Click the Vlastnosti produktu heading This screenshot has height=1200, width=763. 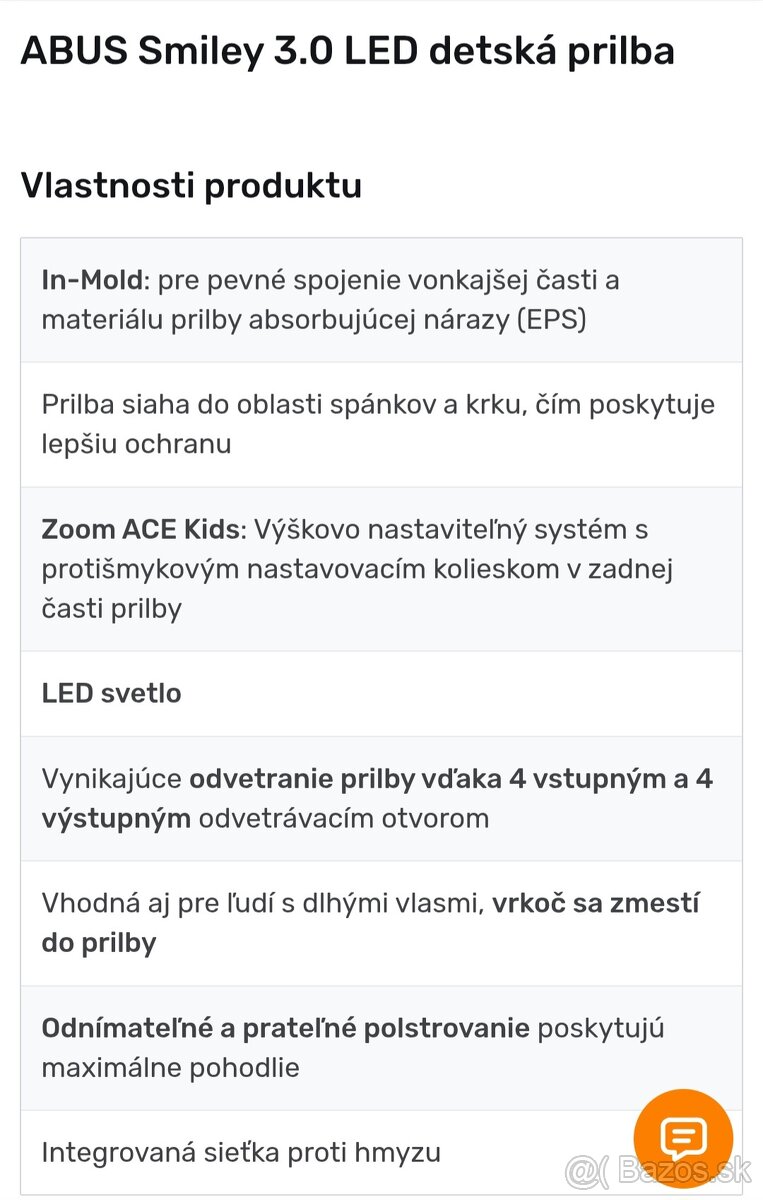[x=191, y=186]
